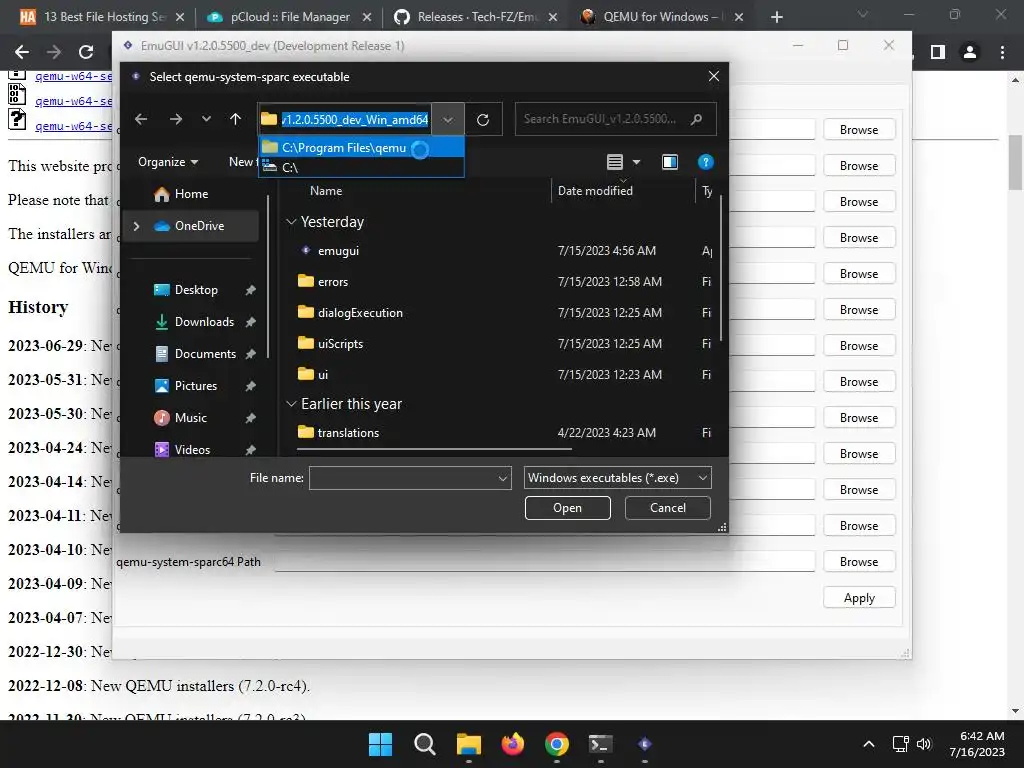Image resolution: width=1024 pixels, height=768 pixels.
Task: Click the Open button
Action: point(568,508)
